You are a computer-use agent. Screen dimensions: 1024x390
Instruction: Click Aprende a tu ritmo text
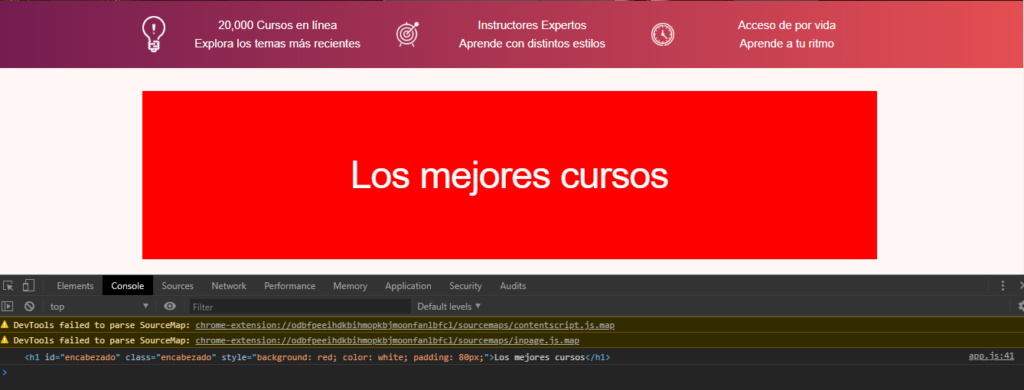tap(786, 44)
